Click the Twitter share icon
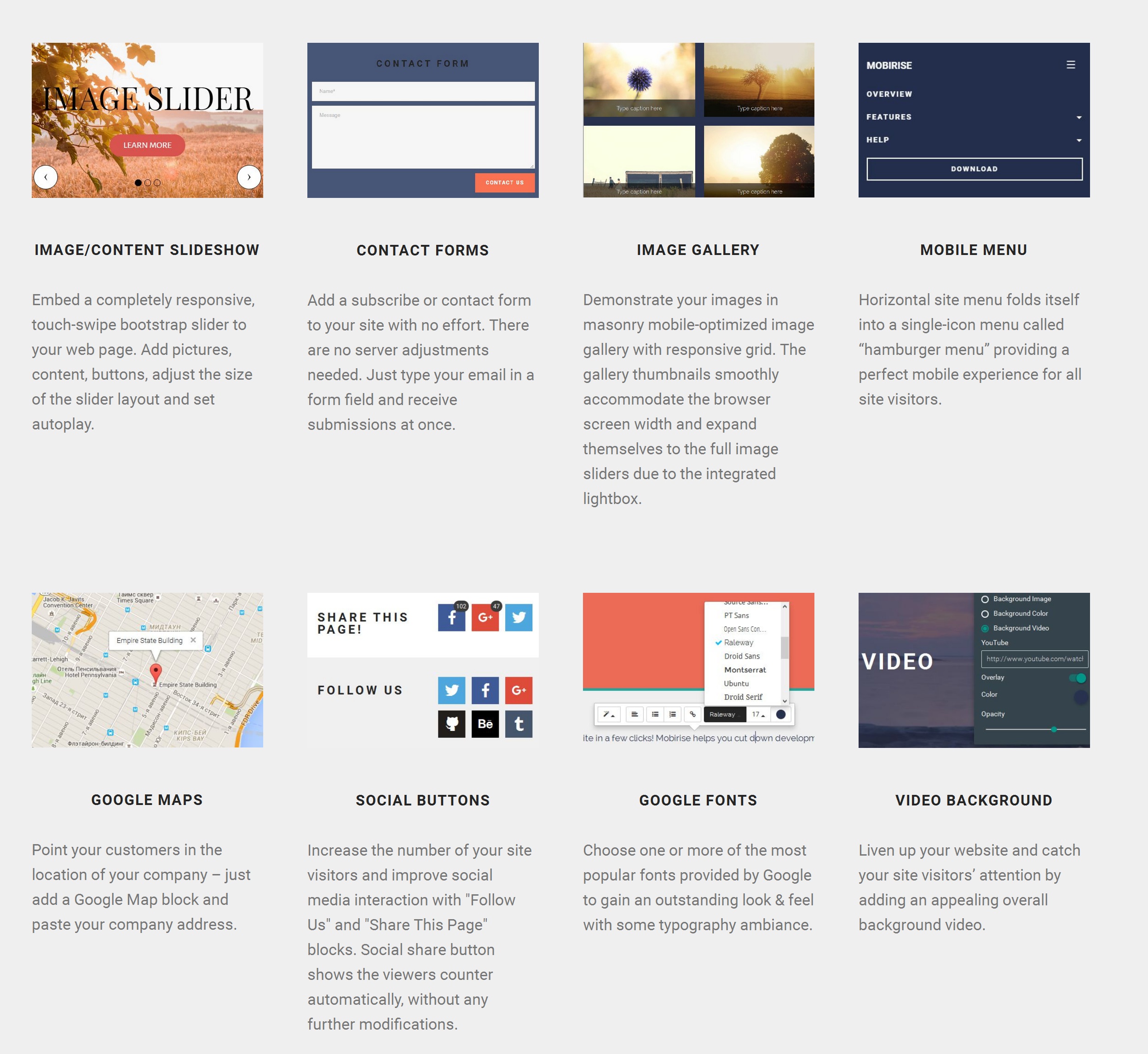Viewport: 1148px width, 1054px height. pos(519,617)
